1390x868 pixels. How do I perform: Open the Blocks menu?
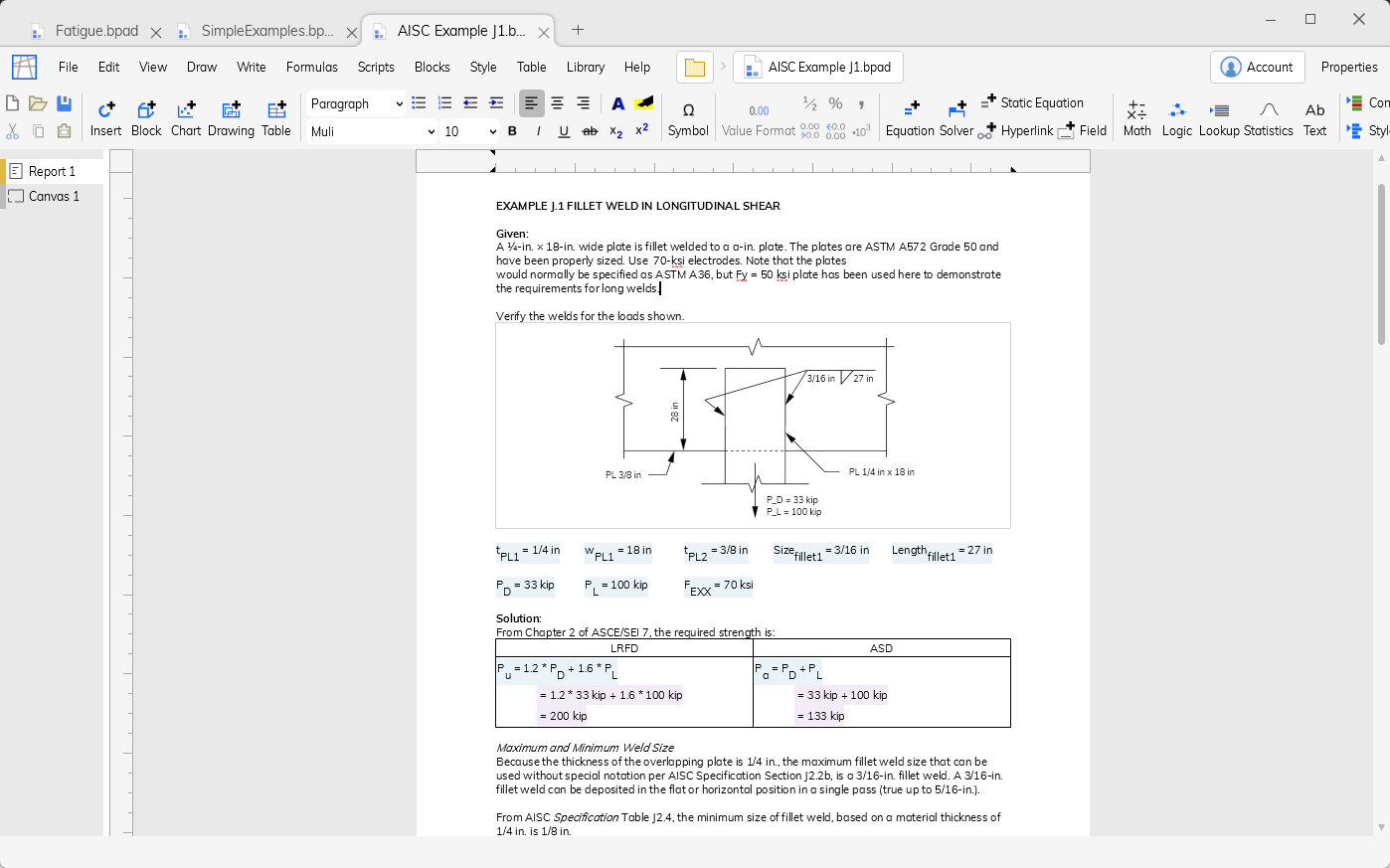[x=433, y=68]
